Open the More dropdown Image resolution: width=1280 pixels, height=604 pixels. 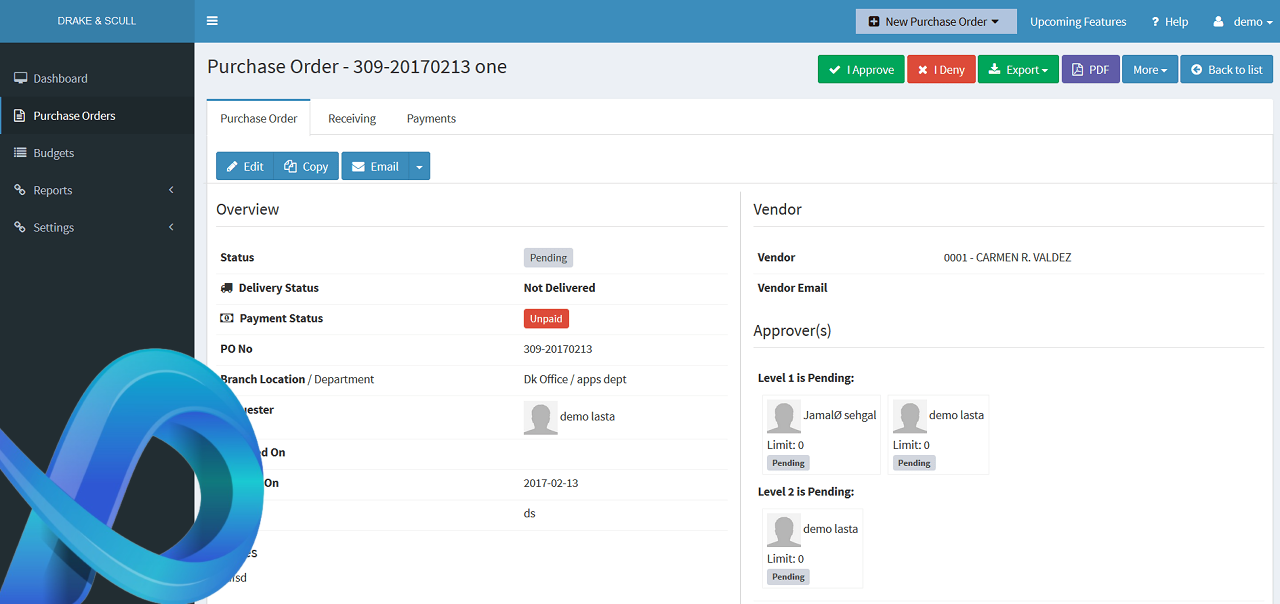(x=1150, y=69)
